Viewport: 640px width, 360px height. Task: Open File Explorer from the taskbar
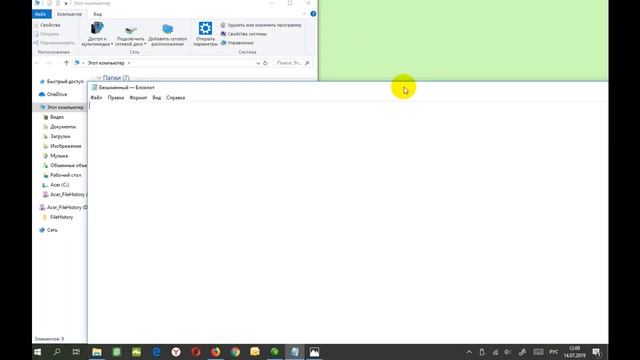(x=97, y=352)
